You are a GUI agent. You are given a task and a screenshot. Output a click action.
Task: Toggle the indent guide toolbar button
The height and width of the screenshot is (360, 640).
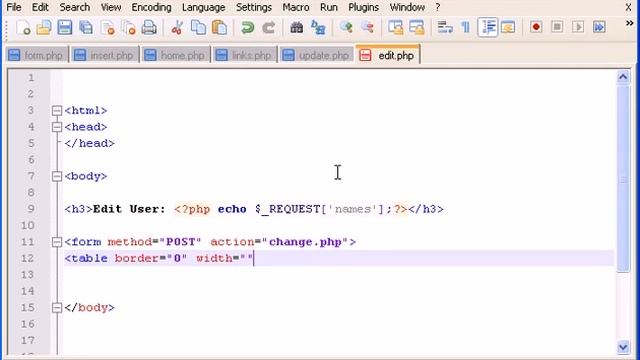pos(488,28)
